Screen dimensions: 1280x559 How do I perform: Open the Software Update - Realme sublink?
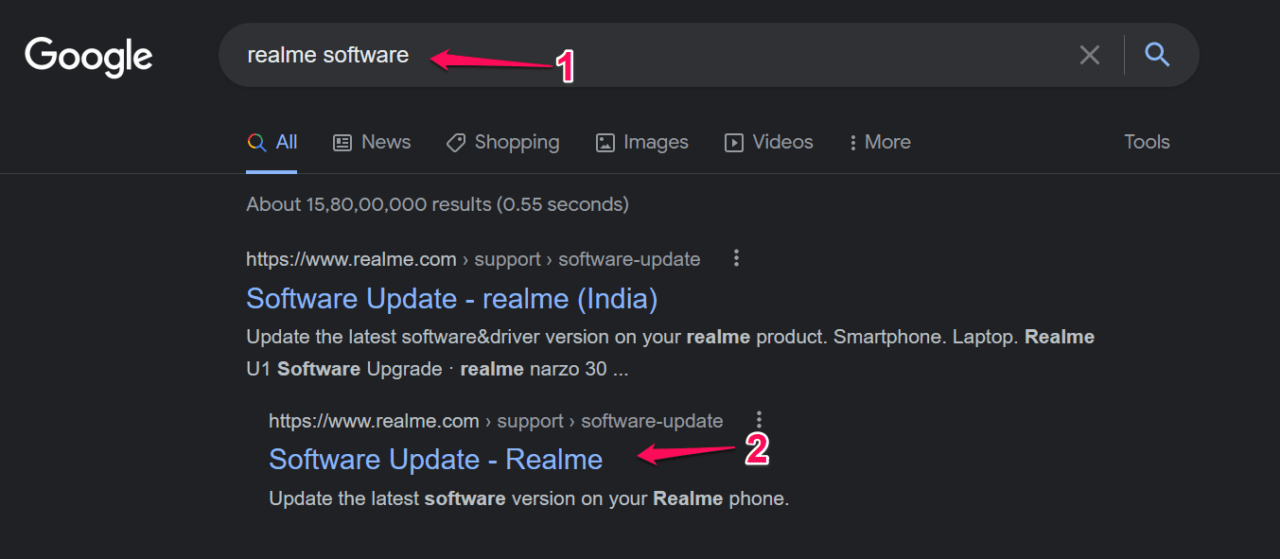coord(435,459)
